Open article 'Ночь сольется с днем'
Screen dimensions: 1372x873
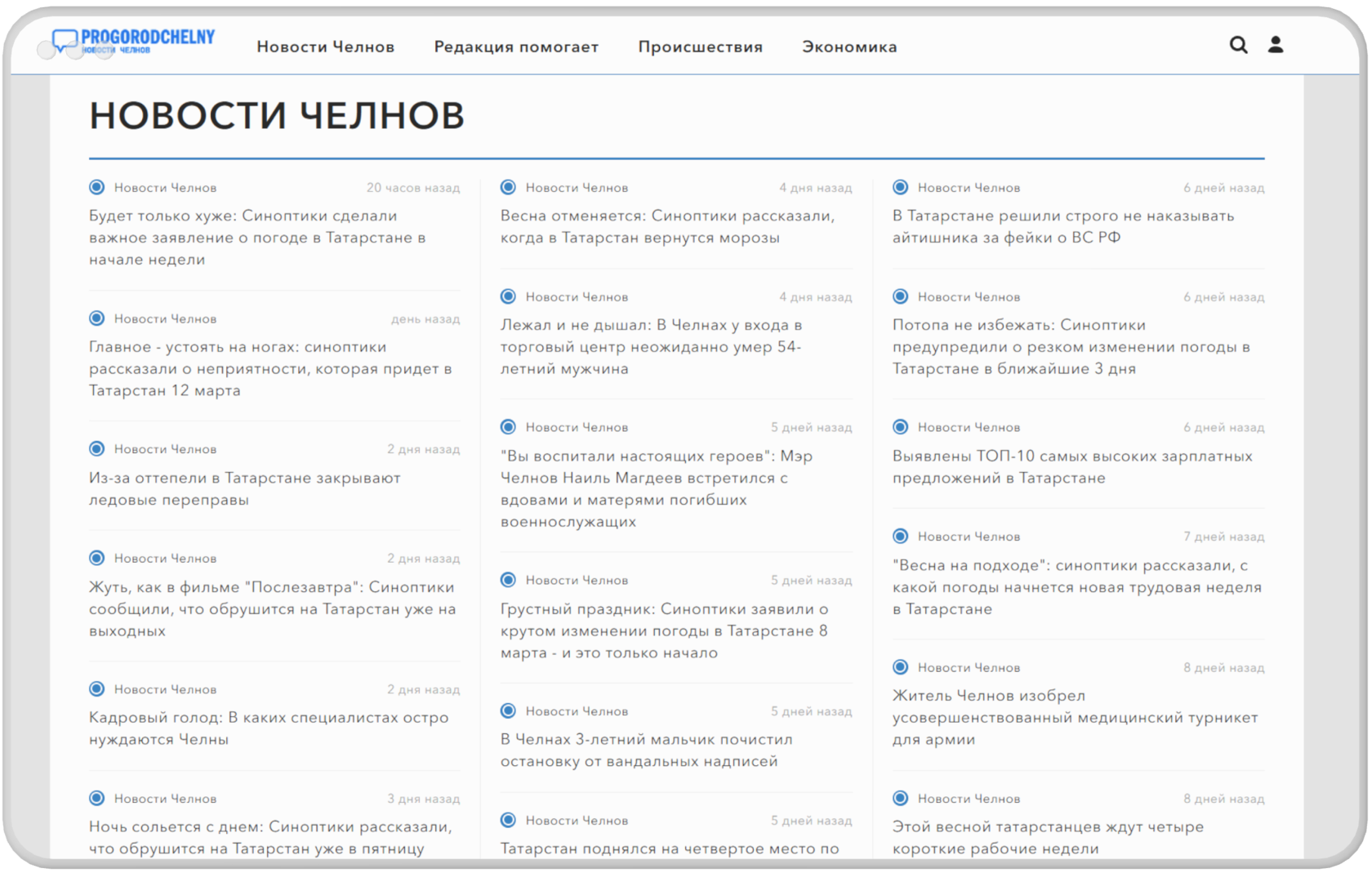click(x=270, y=837)
